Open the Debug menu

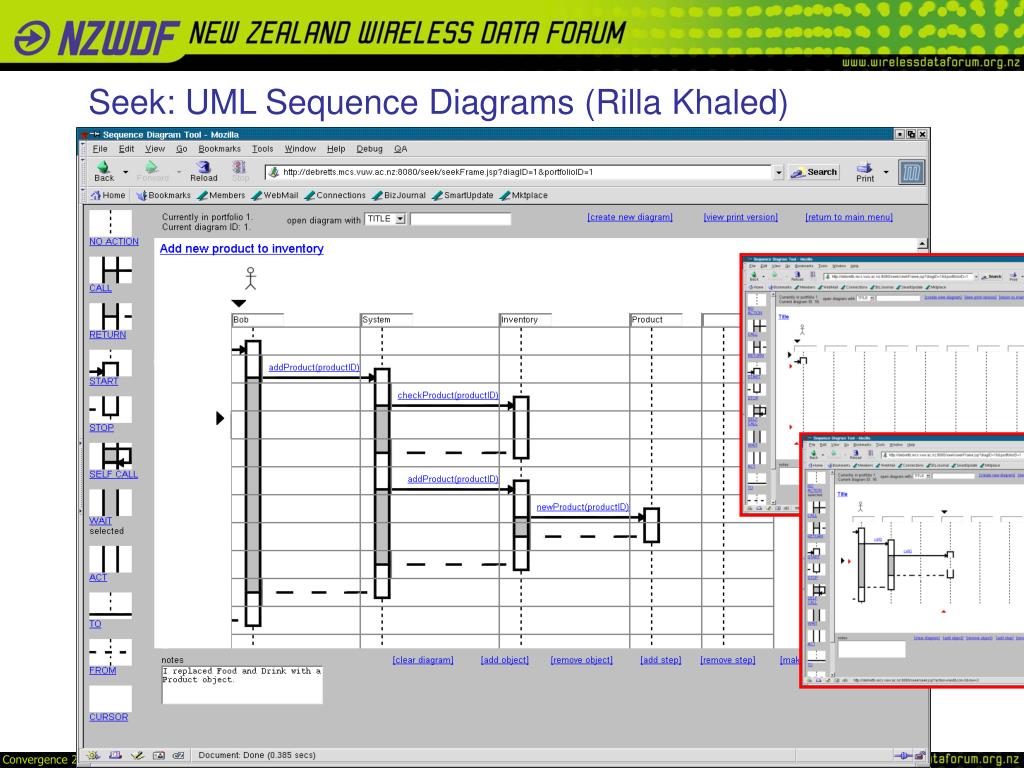pos(369,149)
